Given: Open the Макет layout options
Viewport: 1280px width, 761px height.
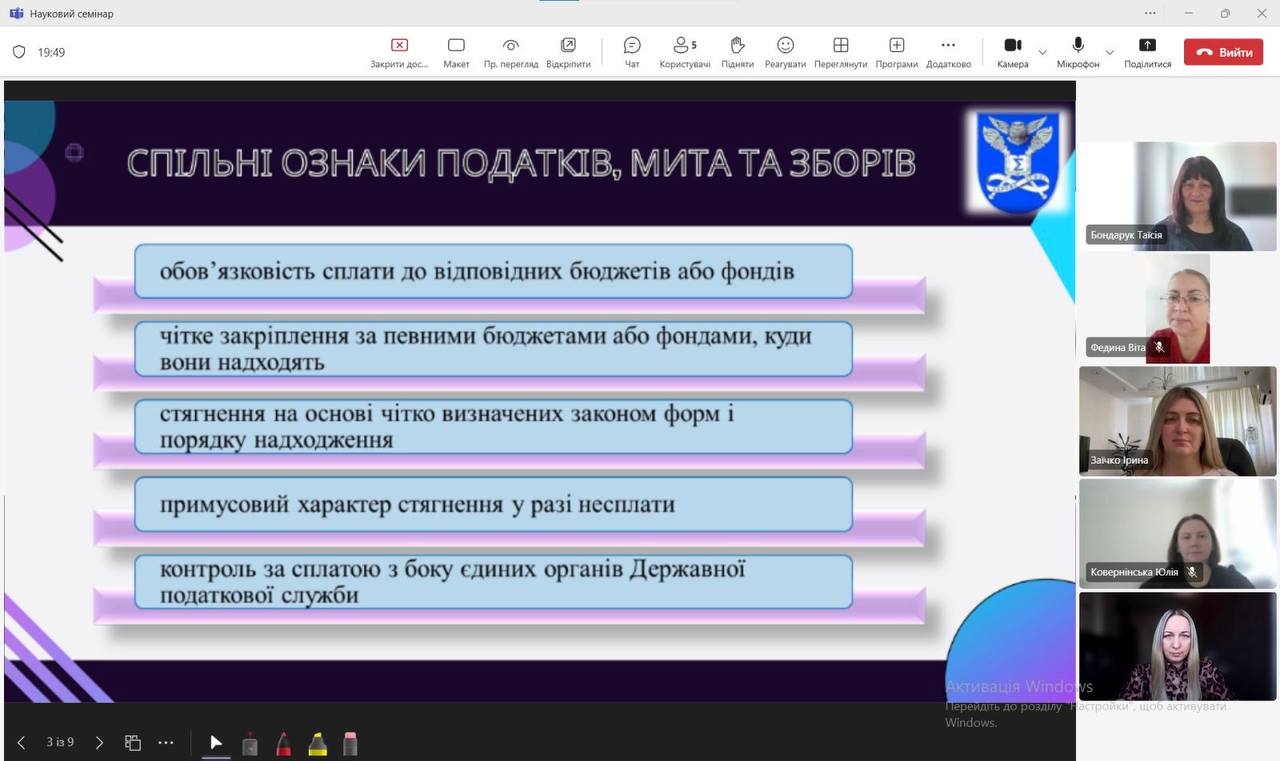Looking at the screenshot, I should coord(456,52).
